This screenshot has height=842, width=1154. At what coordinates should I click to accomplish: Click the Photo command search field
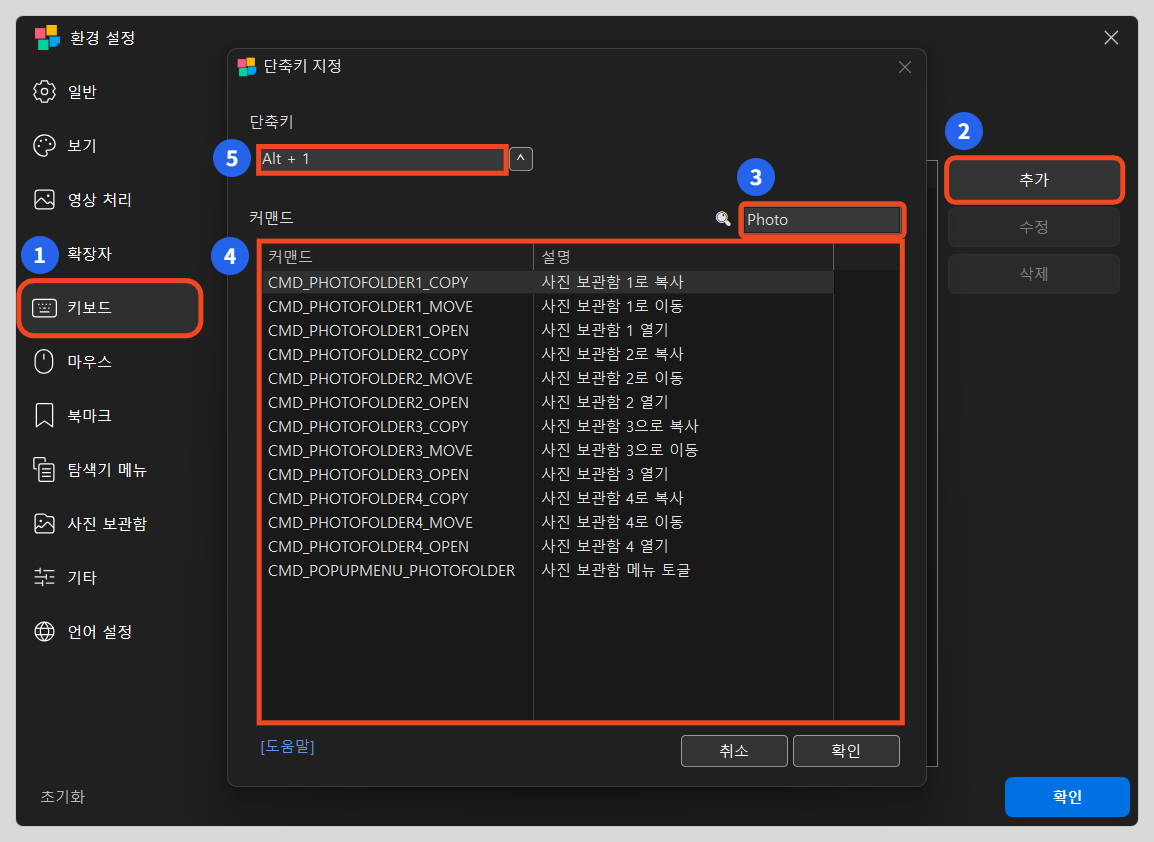click(x=821, y=219)
